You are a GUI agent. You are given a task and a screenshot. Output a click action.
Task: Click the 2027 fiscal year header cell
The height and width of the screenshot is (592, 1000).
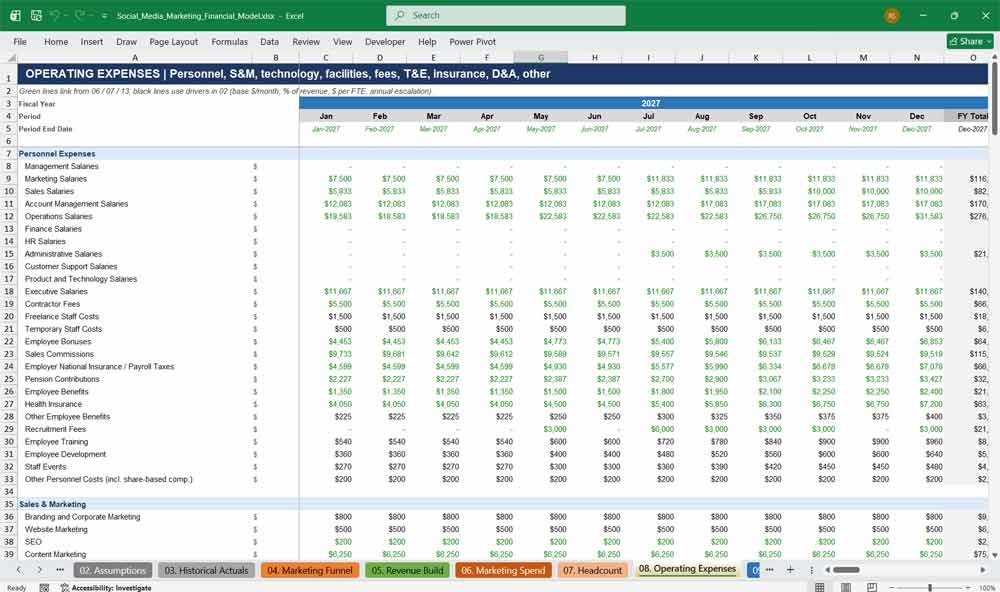coord(644,103)
